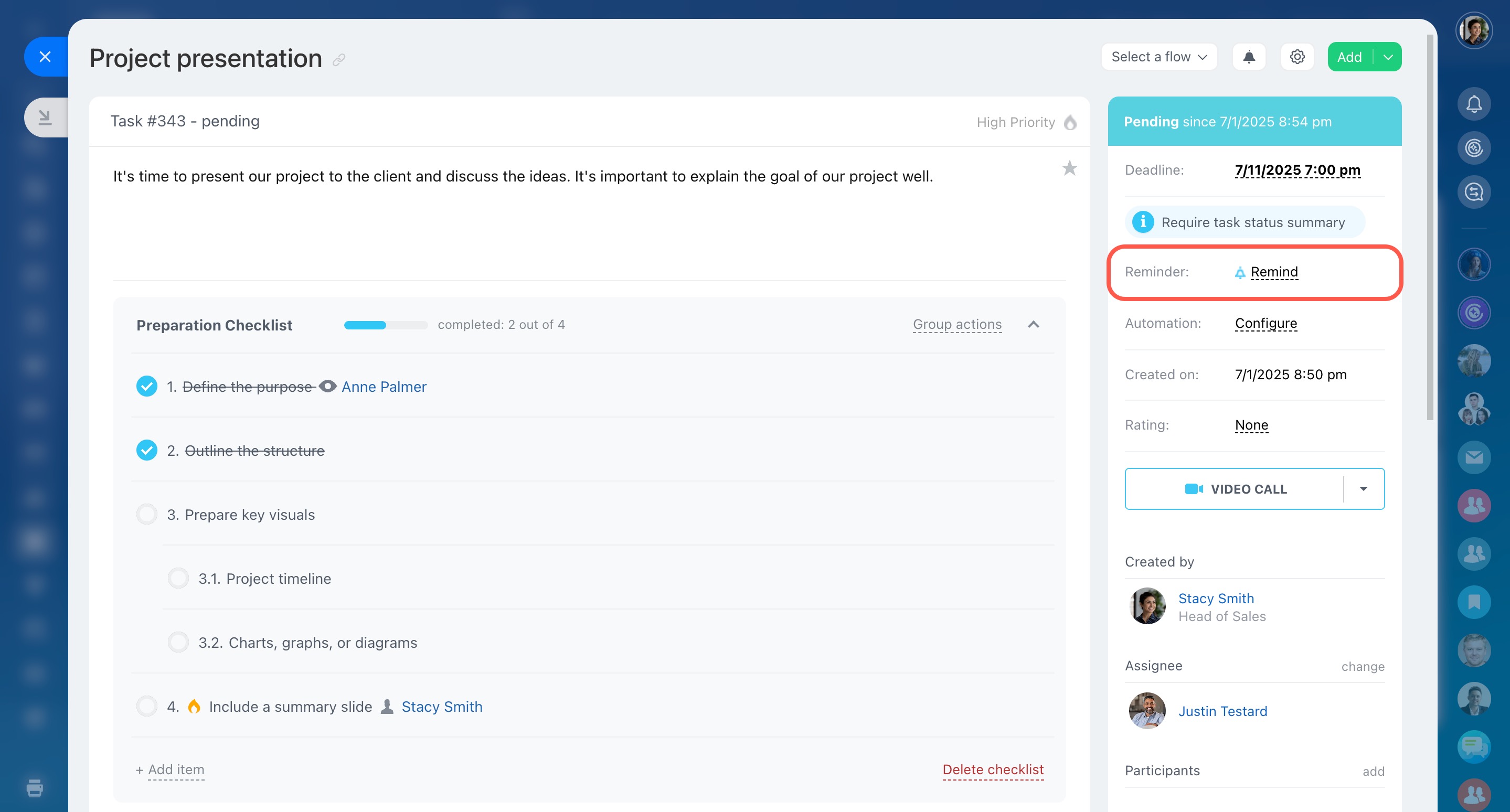This screenshot has height=812, width=1510.
Task: Open the pink group chat icon in sidebar
Action: (1473, 505)
